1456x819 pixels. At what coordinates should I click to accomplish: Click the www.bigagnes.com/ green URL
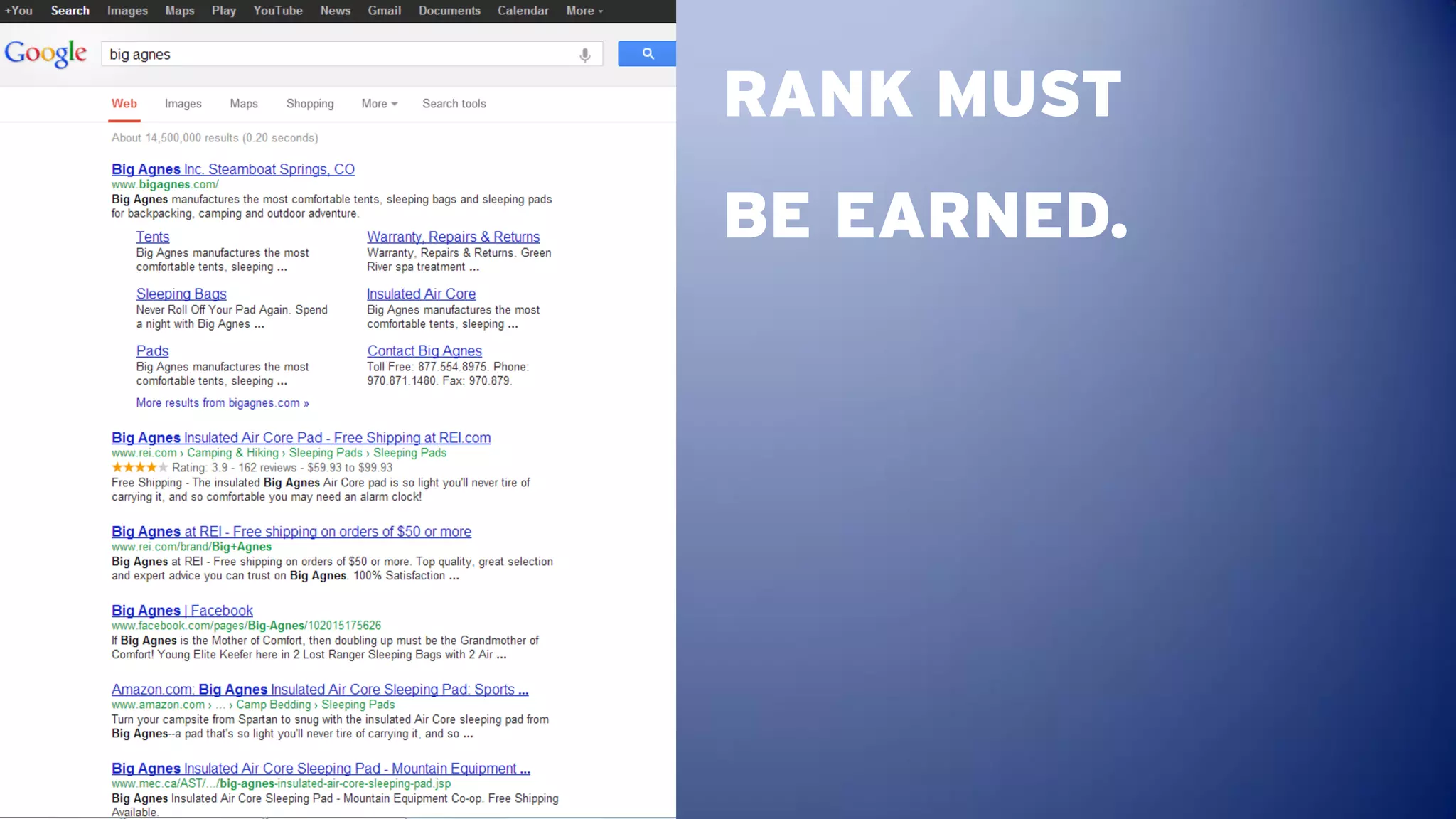(165, 185)
